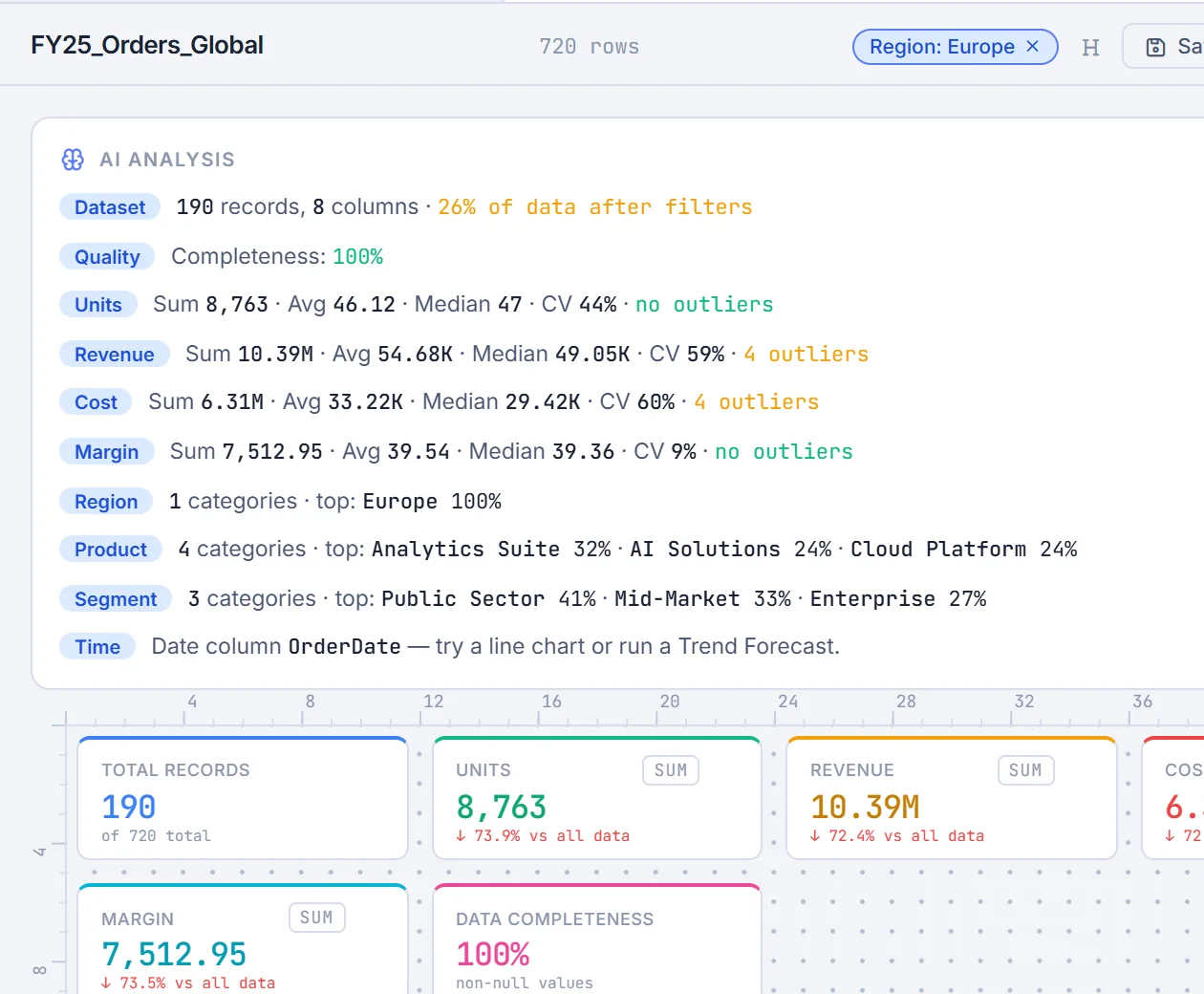The image size is (1204, 994).
Task: Click the "4 outliers" note in the Cost row
Action: tap(757, 402)
